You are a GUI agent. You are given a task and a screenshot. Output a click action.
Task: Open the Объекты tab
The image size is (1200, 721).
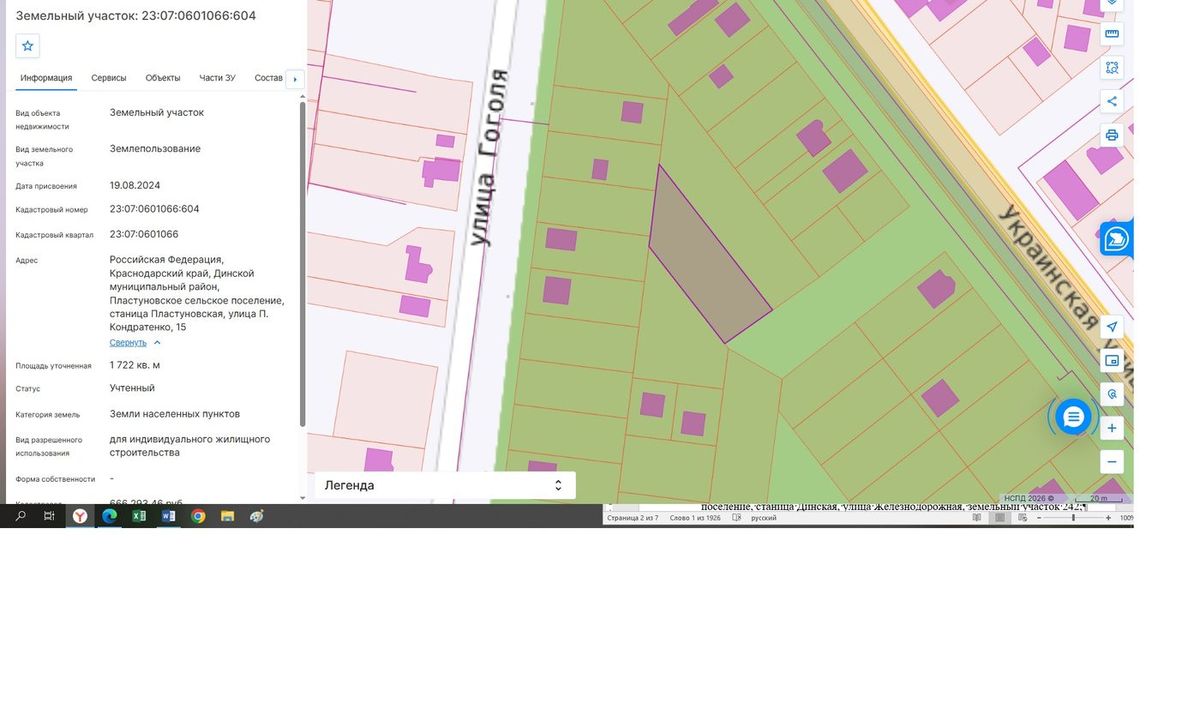coord(163,78)
